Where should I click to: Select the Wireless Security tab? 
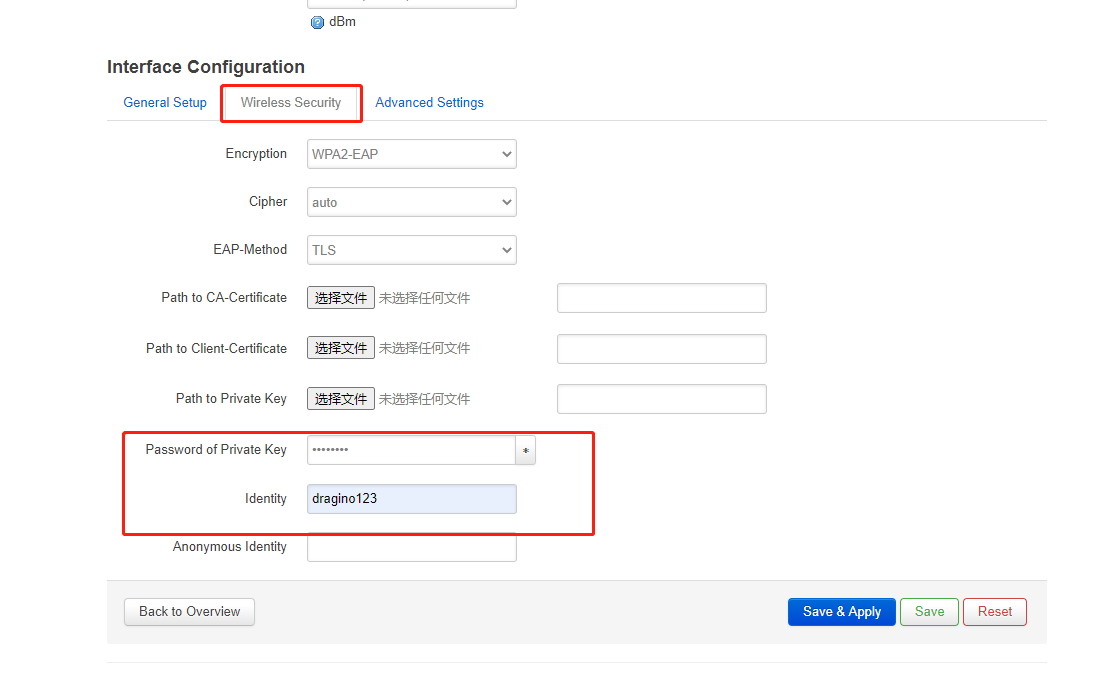click(x=291, y=102)
